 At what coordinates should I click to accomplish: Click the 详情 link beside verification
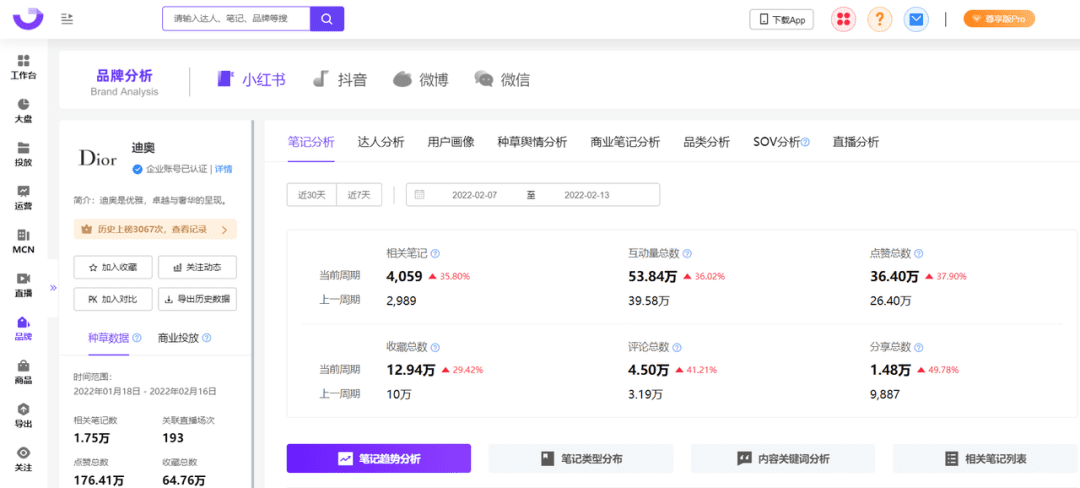(223, 169)
